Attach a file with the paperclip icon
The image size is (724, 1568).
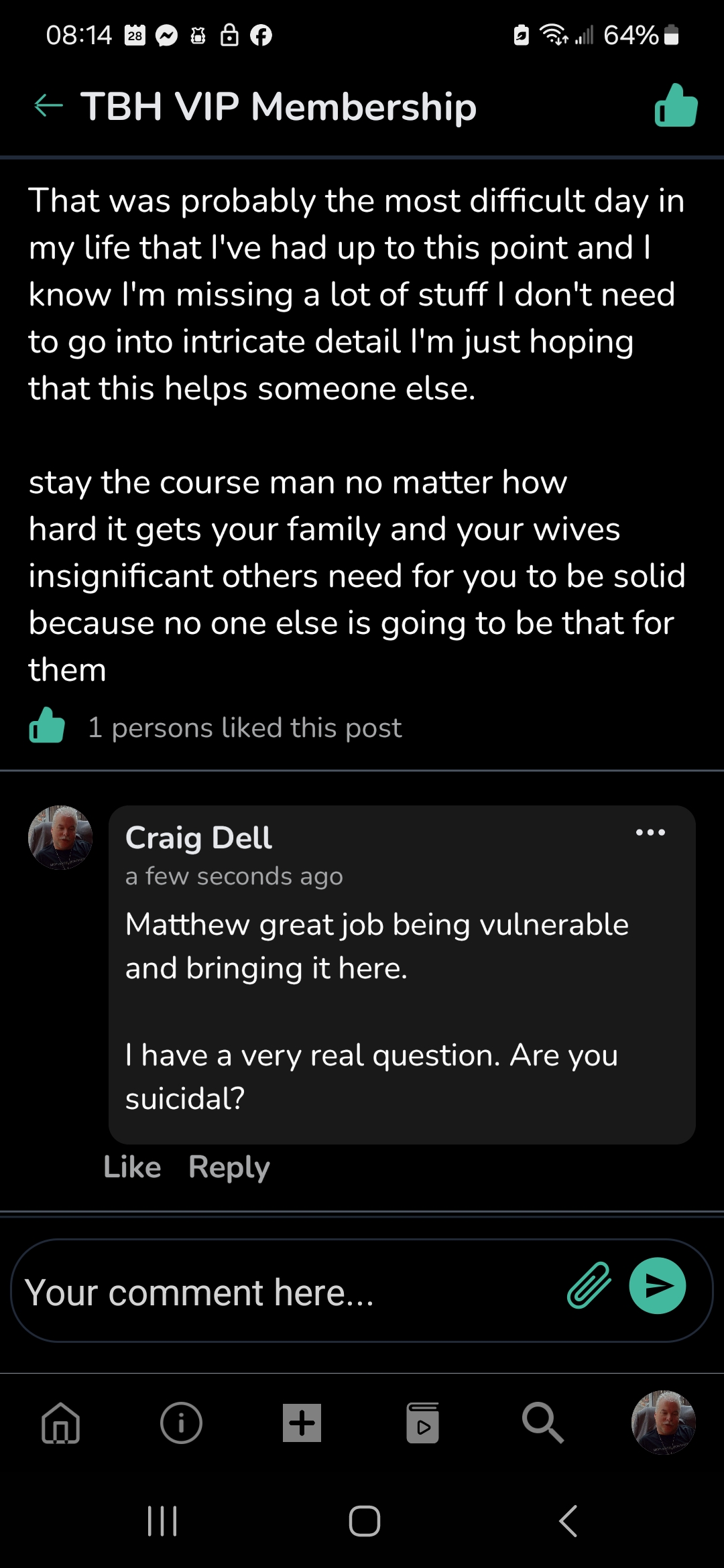pos(589,1285)
